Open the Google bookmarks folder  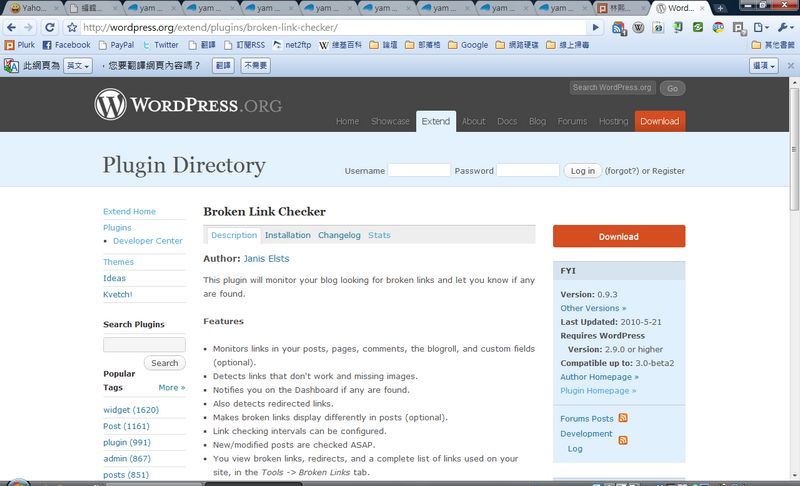(x=468, y=45)
